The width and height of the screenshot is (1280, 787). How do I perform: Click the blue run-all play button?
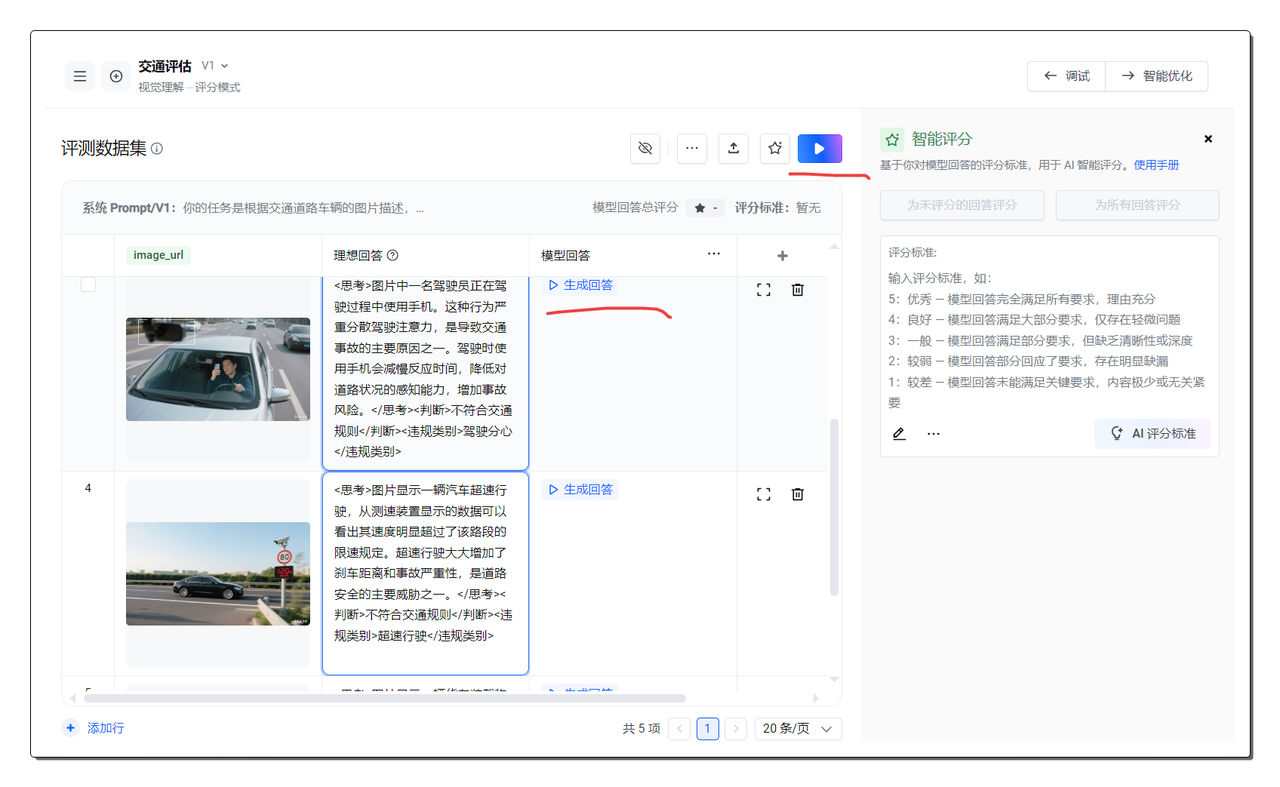[x=819, y=148]
